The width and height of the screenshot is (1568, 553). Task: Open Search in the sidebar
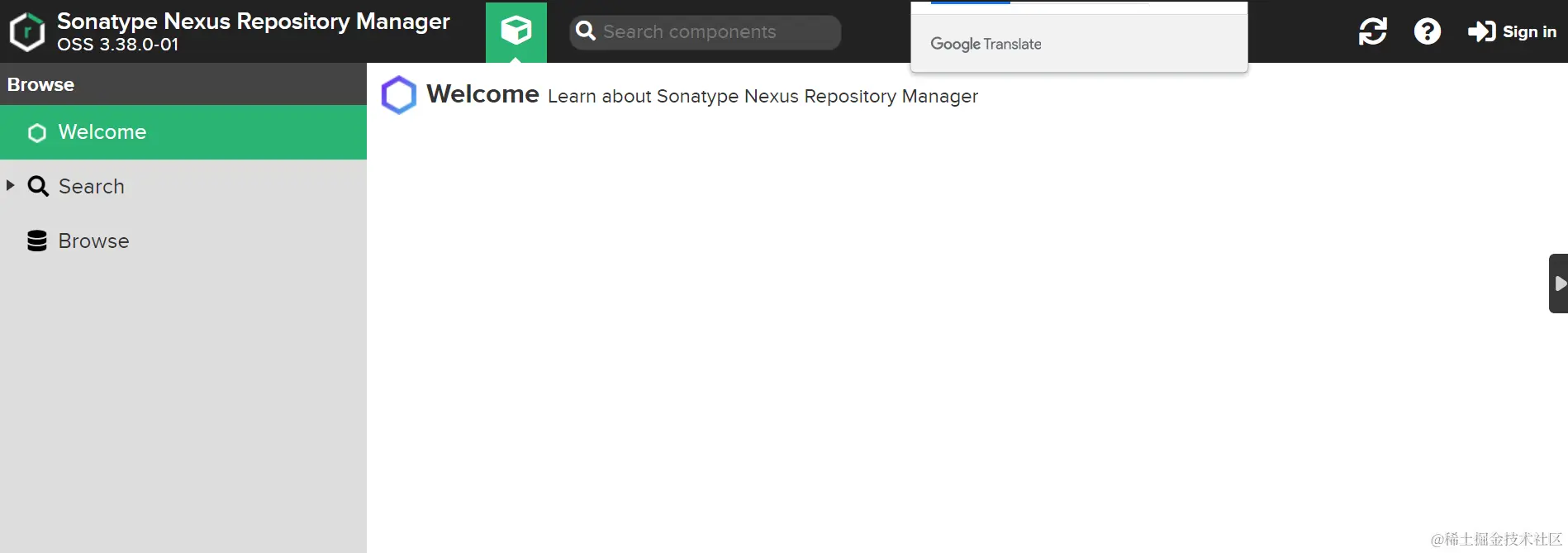tap(183, 187)
